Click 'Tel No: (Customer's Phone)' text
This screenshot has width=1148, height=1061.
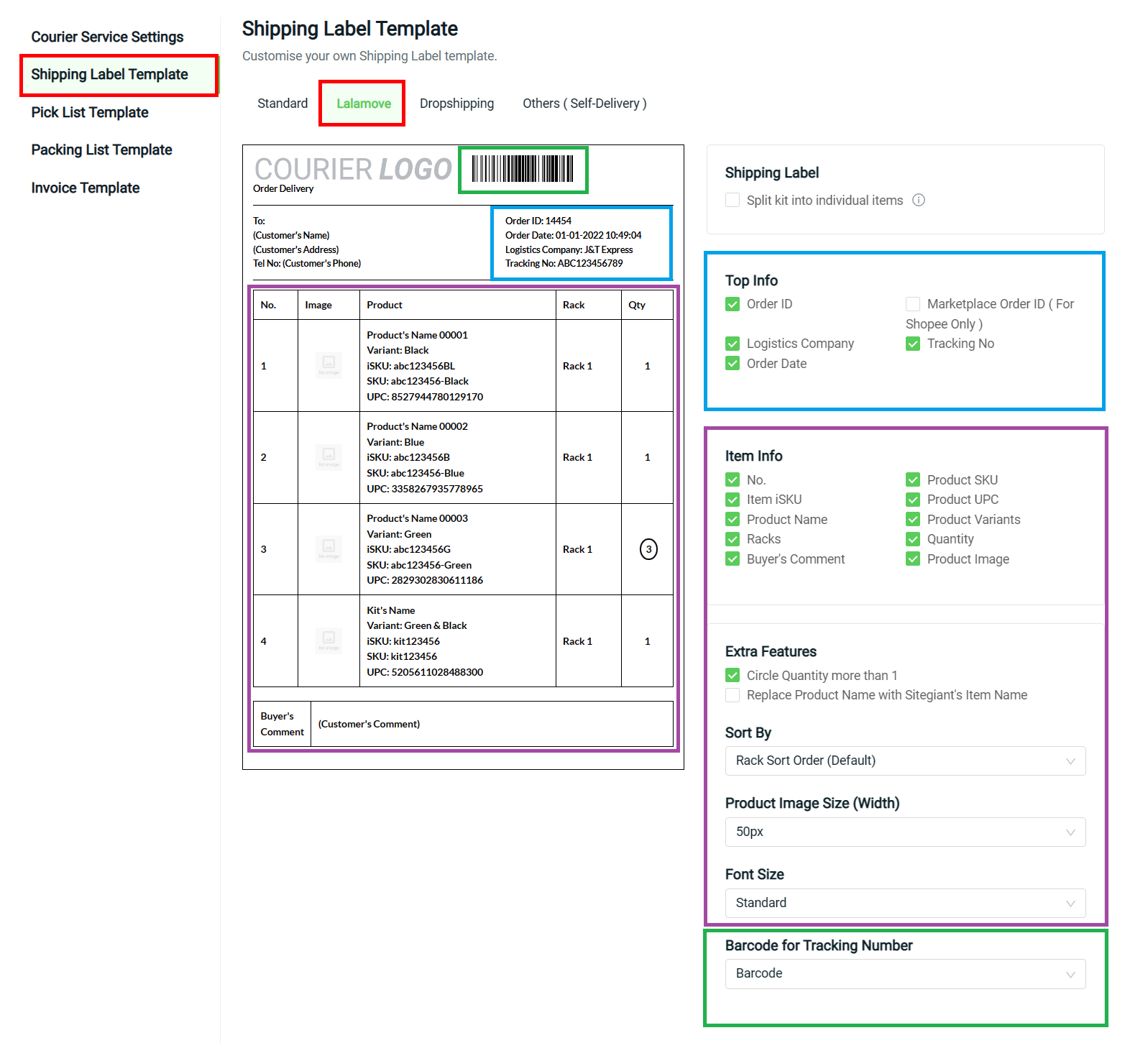(x=307, y=263)
